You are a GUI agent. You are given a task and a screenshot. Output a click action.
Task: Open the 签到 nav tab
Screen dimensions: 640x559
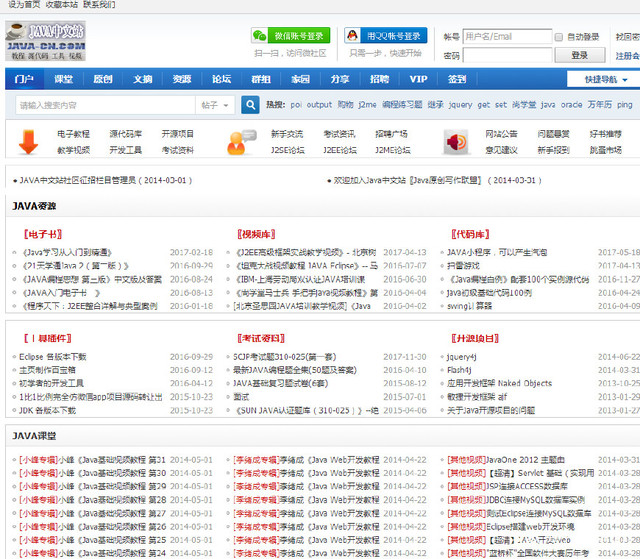[x=457, y=79]
